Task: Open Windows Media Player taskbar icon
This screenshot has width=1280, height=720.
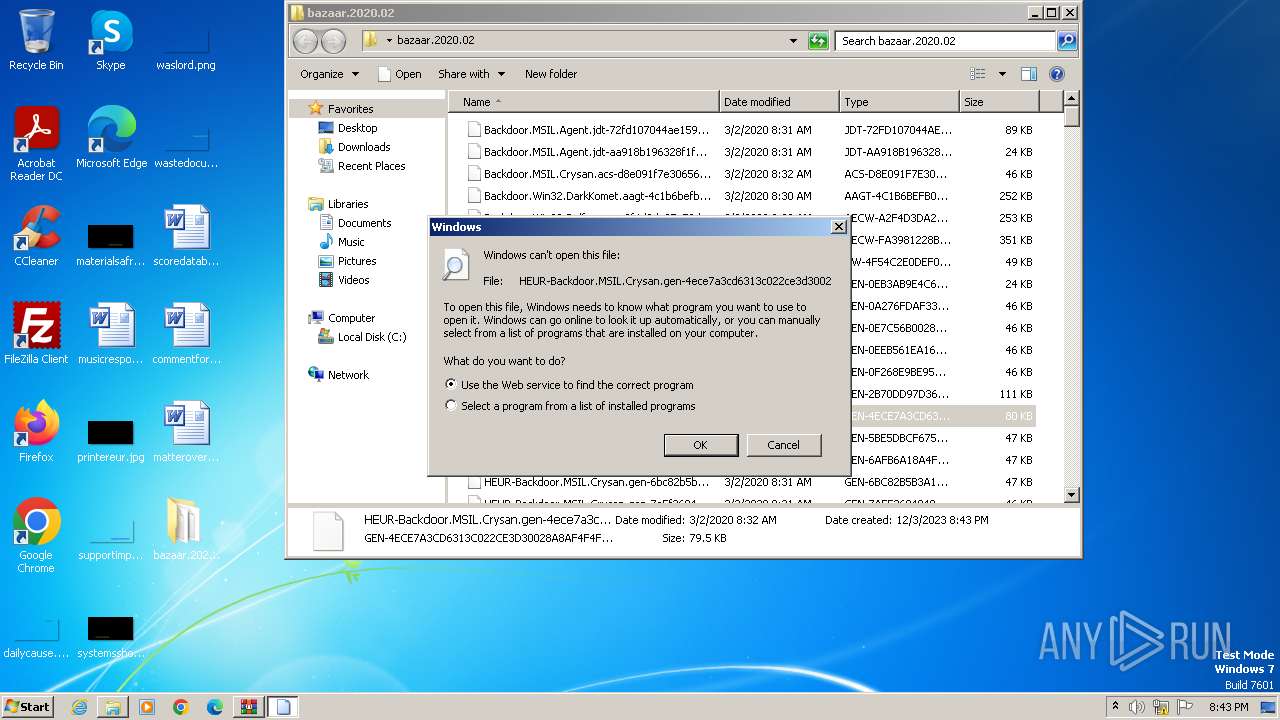Action: tap(147, 707)
